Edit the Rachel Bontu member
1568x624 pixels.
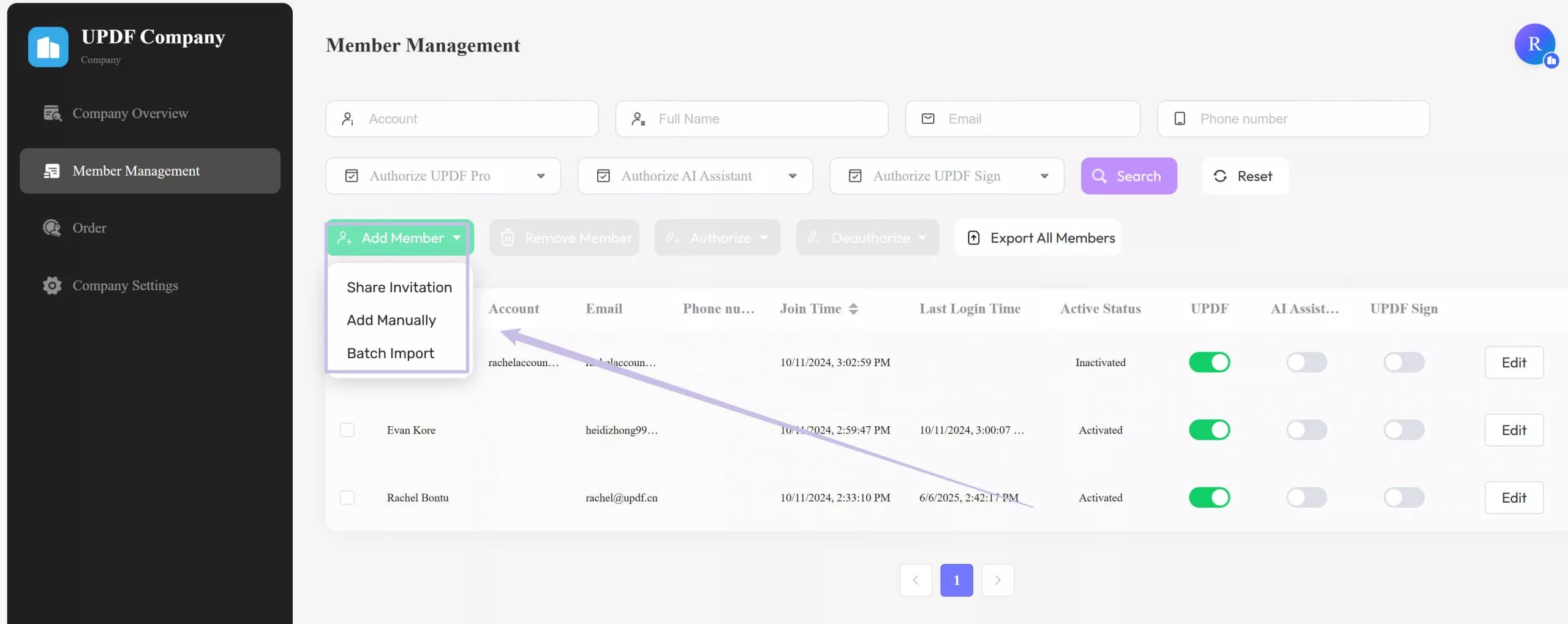1514,497
